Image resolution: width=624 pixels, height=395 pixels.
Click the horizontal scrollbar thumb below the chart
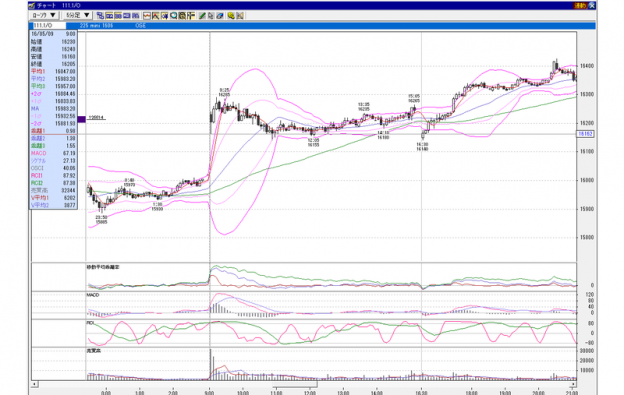(295, 384)
